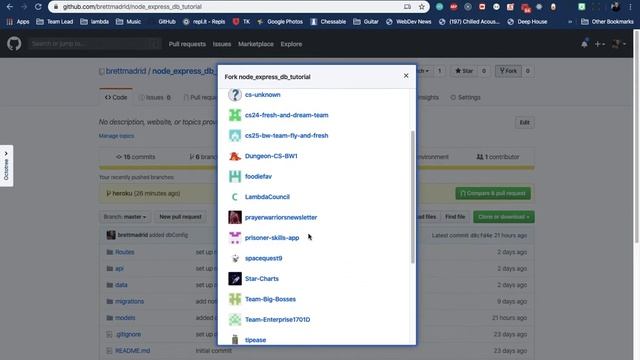Select tipease link
640x360 pixels.
click(x=256, y=340)
